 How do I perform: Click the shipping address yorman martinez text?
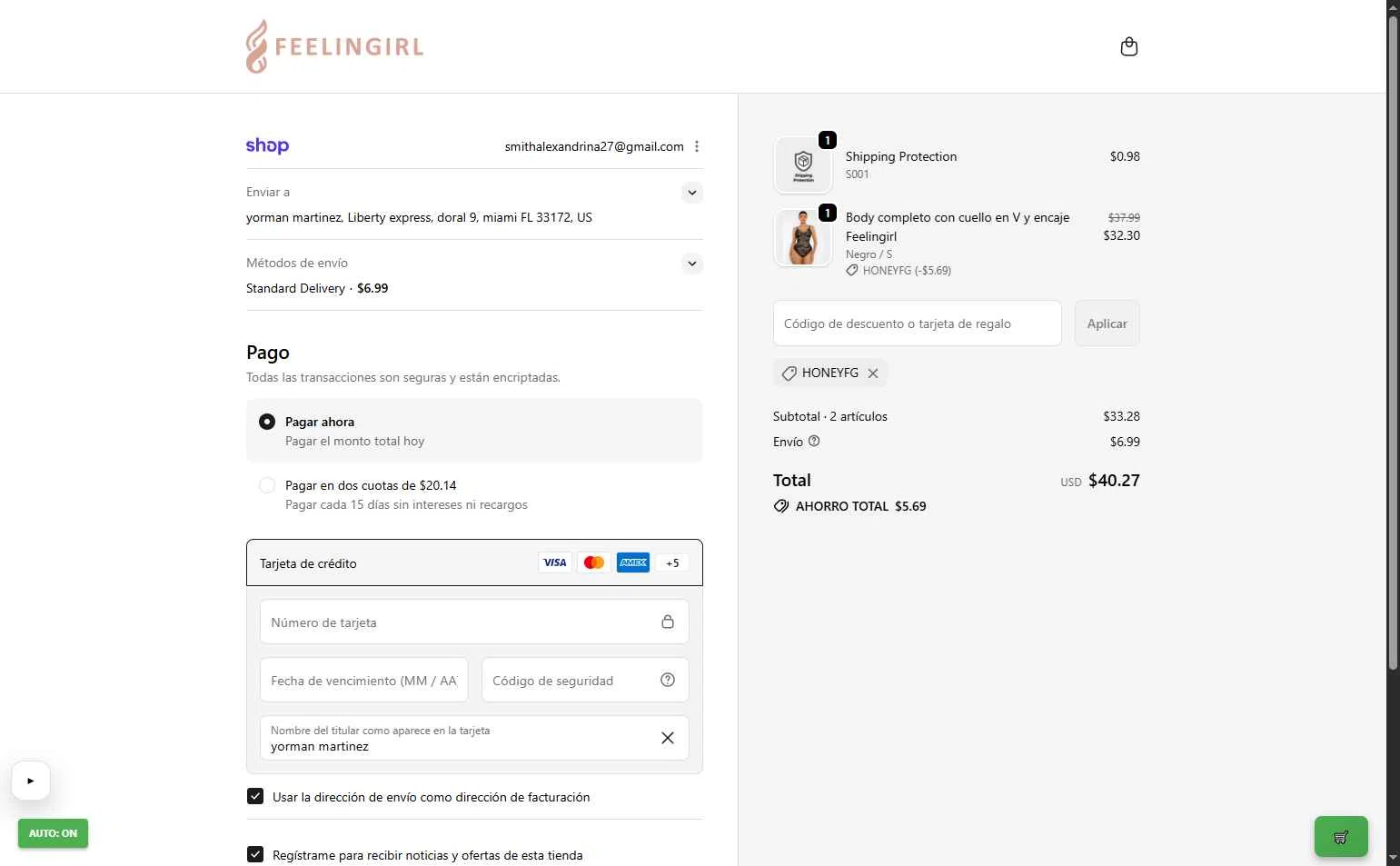tap(419, 217)
